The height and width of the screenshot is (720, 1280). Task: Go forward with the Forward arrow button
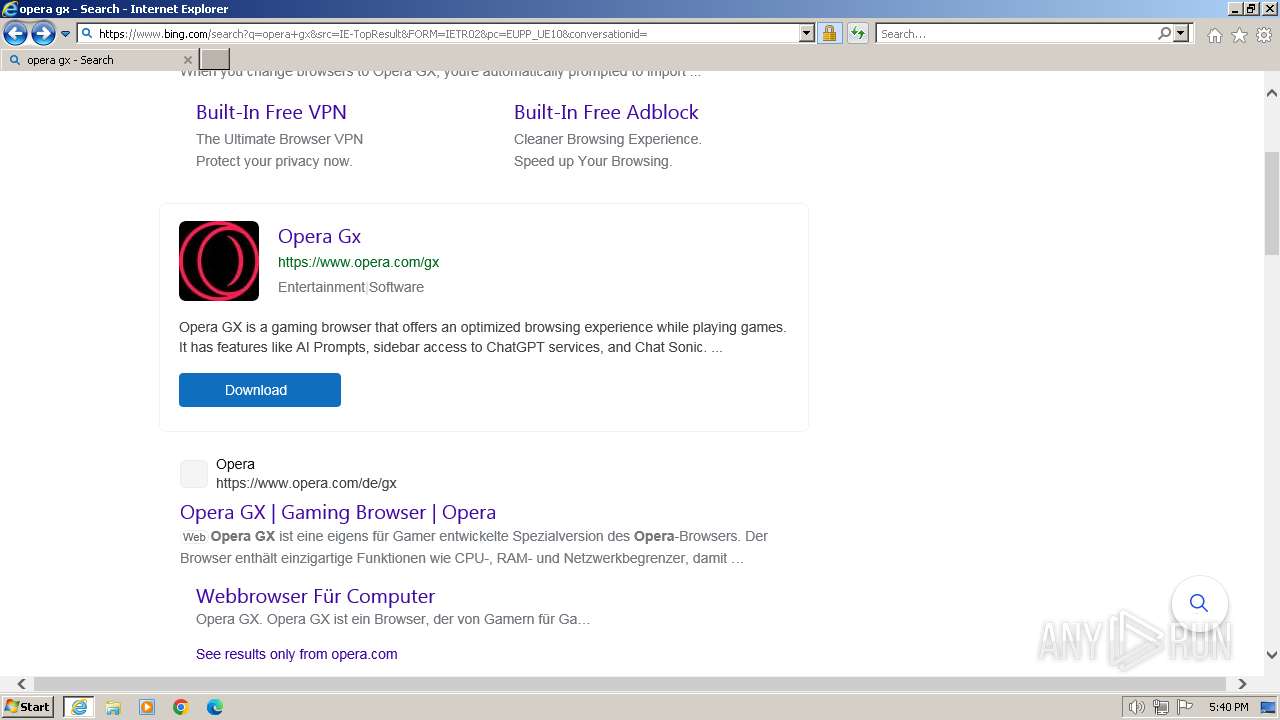click(x=43, y=34)
